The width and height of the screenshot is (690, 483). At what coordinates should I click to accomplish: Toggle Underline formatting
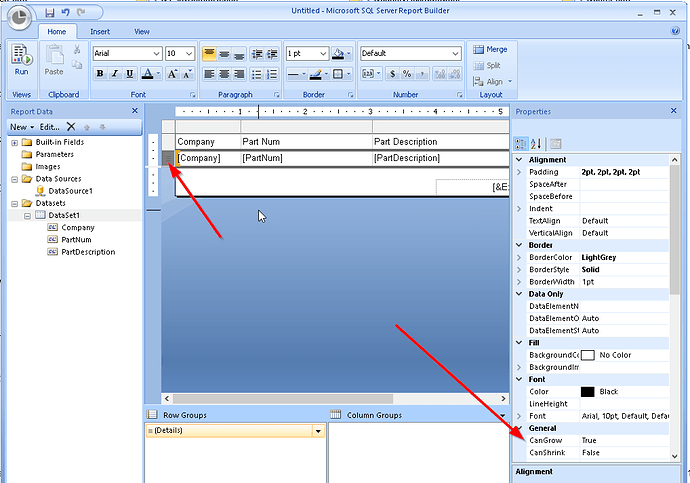tap(129, 73)
